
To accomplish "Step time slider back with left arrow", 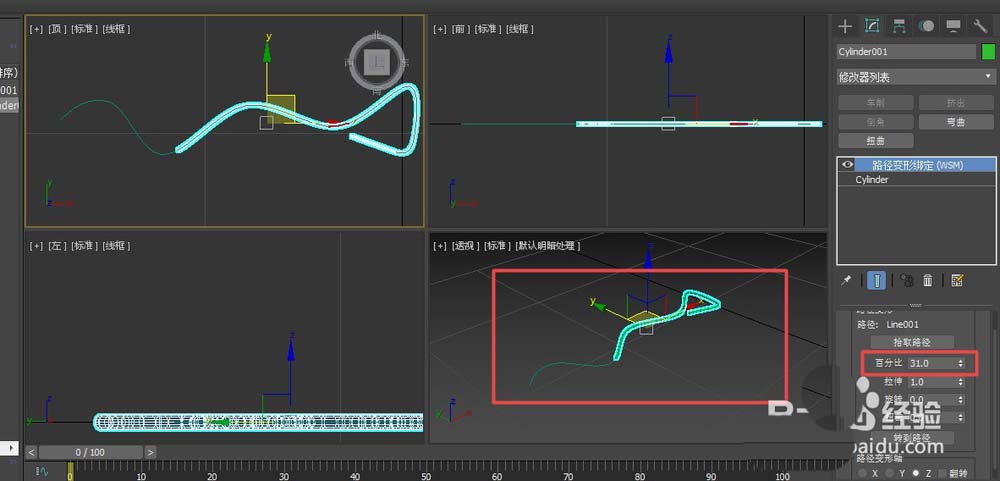I will [x=31, y=452].
